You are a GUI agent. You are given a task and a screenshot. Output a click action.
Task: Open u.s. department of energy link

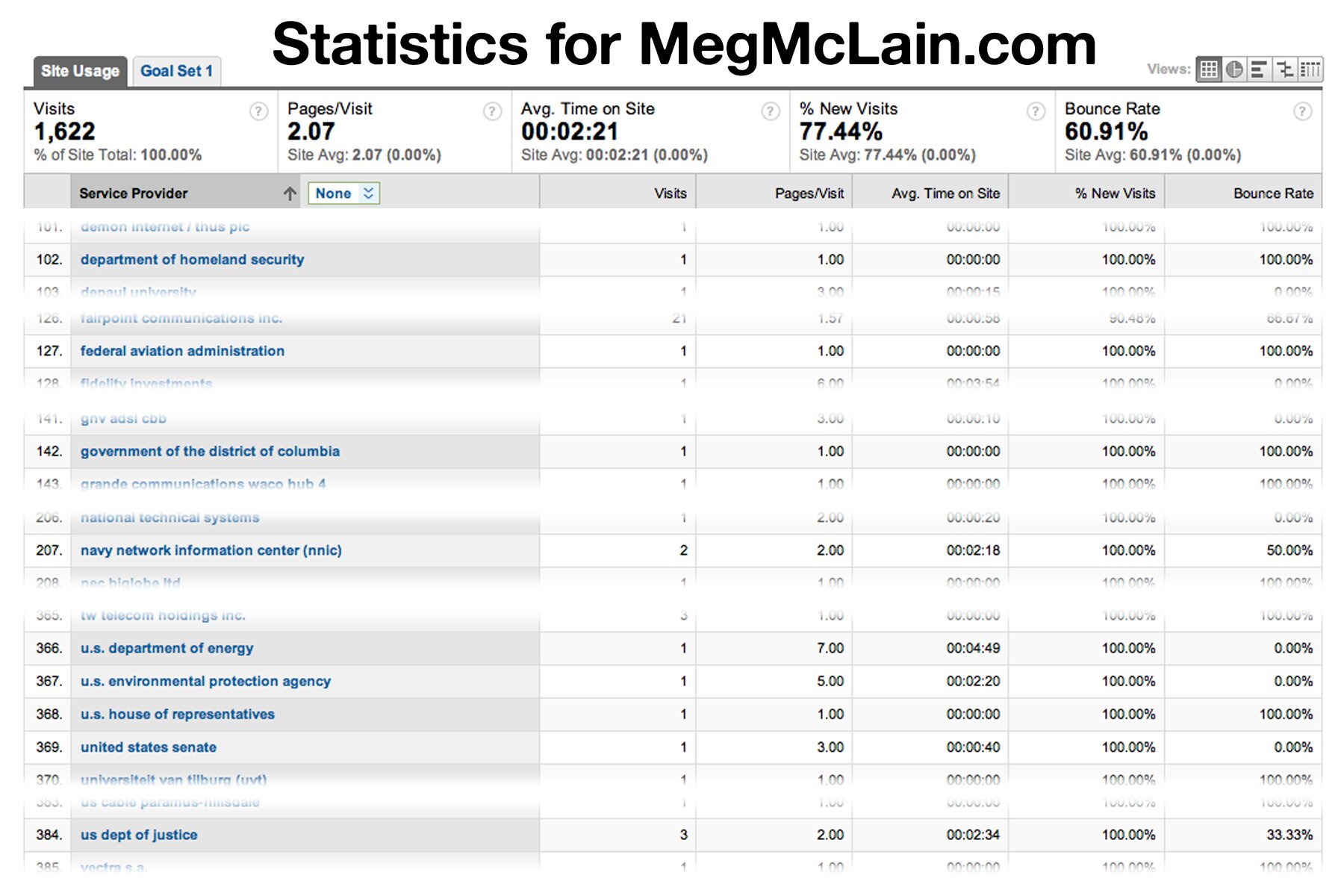point(167,648)
